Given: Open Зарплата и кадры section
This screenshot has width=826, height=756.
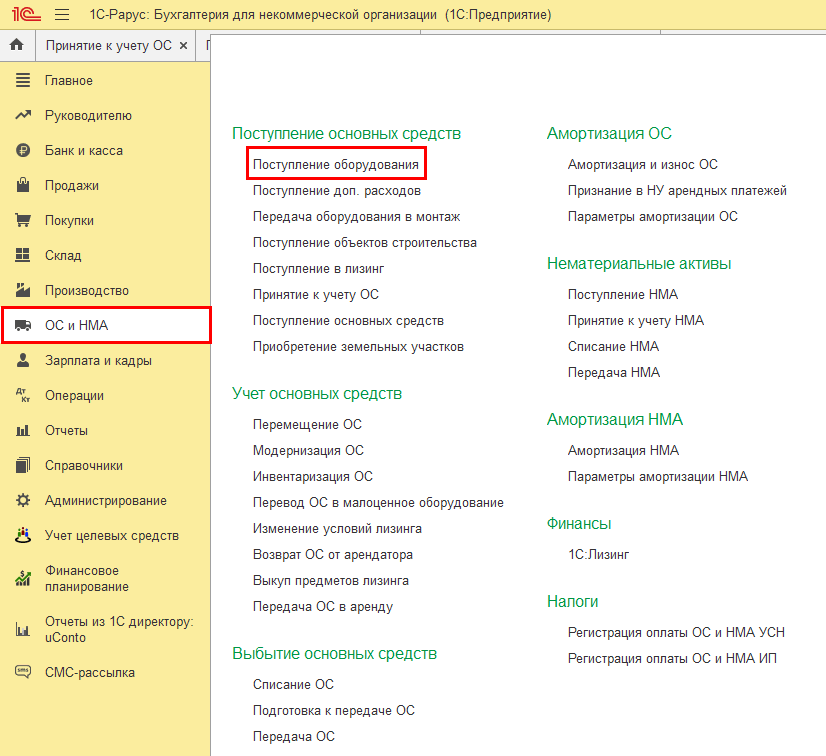Looking at the screenshot, I should 98,361.
